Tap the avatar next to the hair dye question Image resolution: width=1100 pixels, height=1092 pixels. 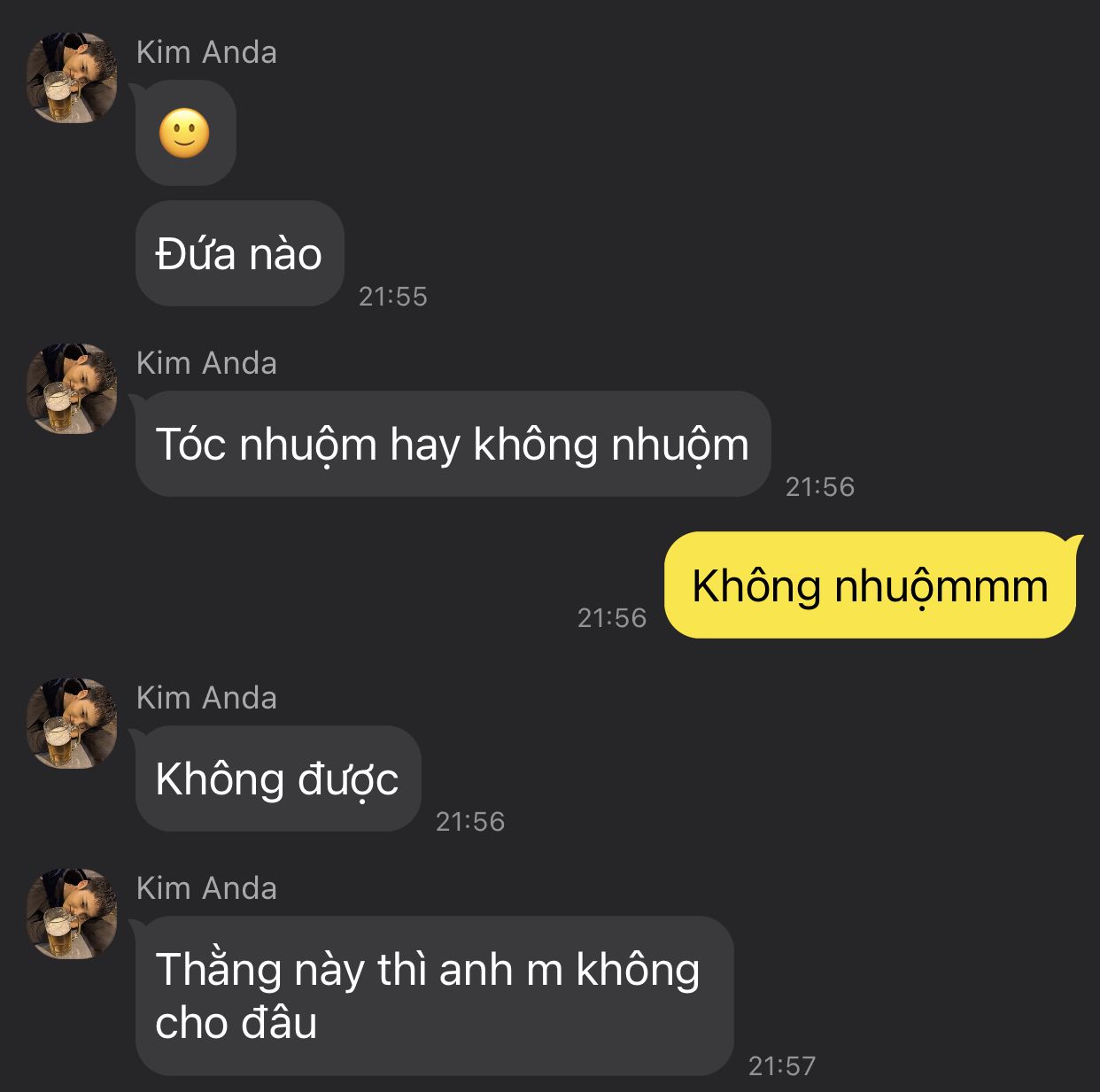72,389
